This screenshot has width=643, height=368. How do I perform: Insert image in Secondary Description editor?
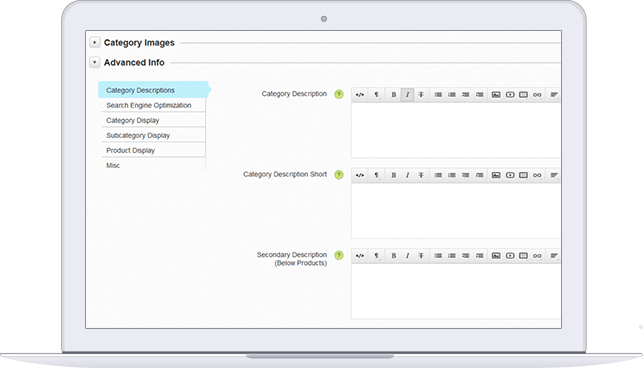click(496, 256)
